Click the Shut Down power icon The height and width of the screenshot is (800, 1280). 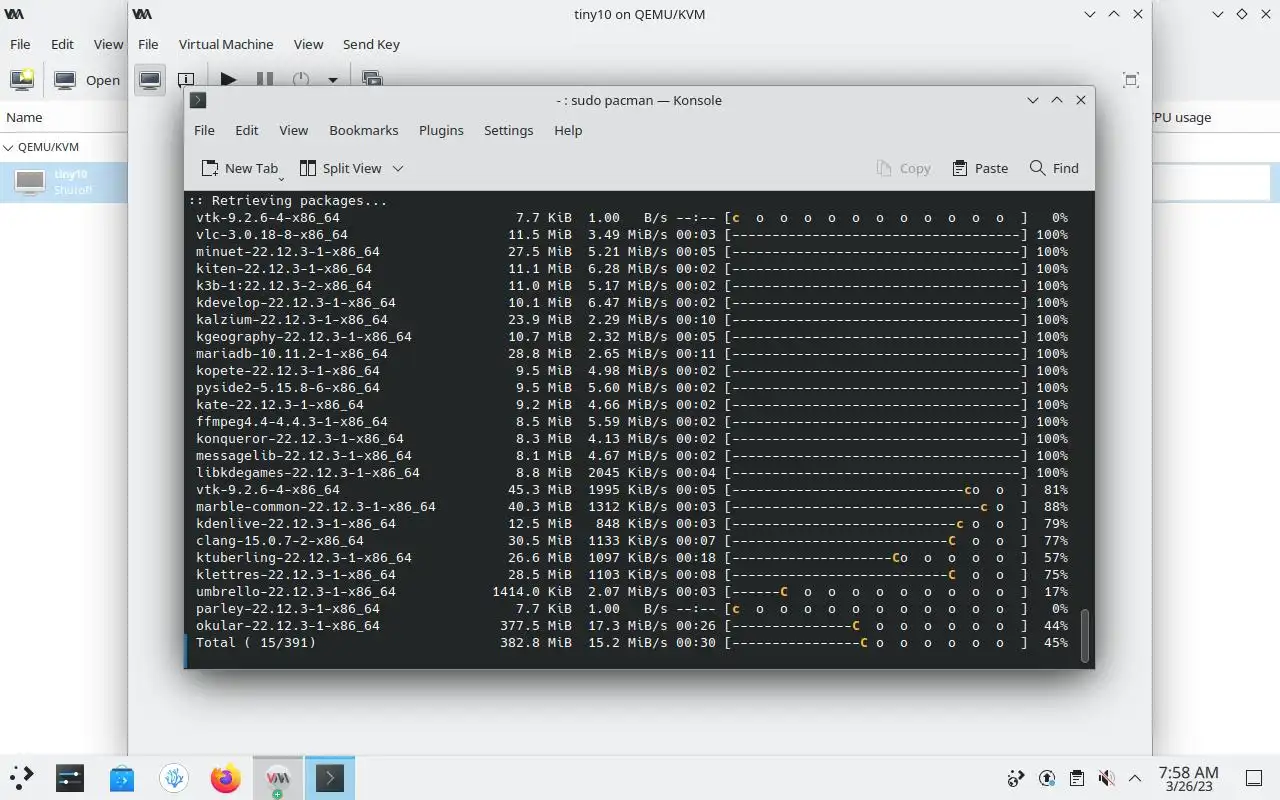[x=301, y=79]
